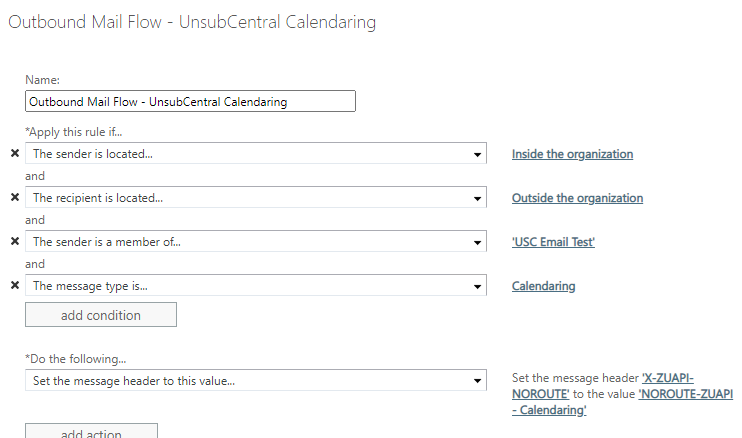Edit the 'USC Email Test' group link
Screen dimensions: 742x438
[553, 241]
